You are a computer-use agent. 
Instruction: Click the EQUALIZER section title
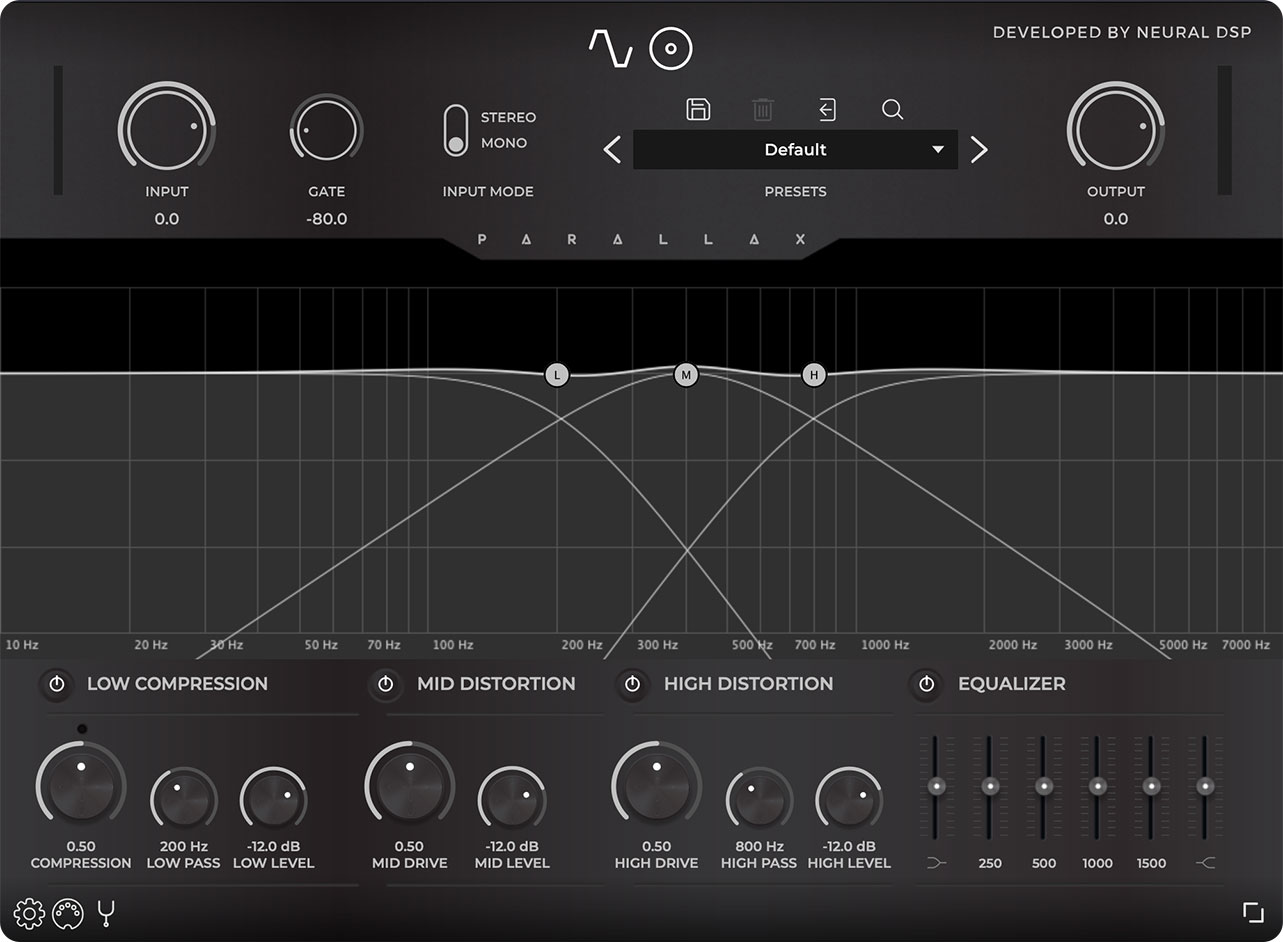click(1012, 684)
